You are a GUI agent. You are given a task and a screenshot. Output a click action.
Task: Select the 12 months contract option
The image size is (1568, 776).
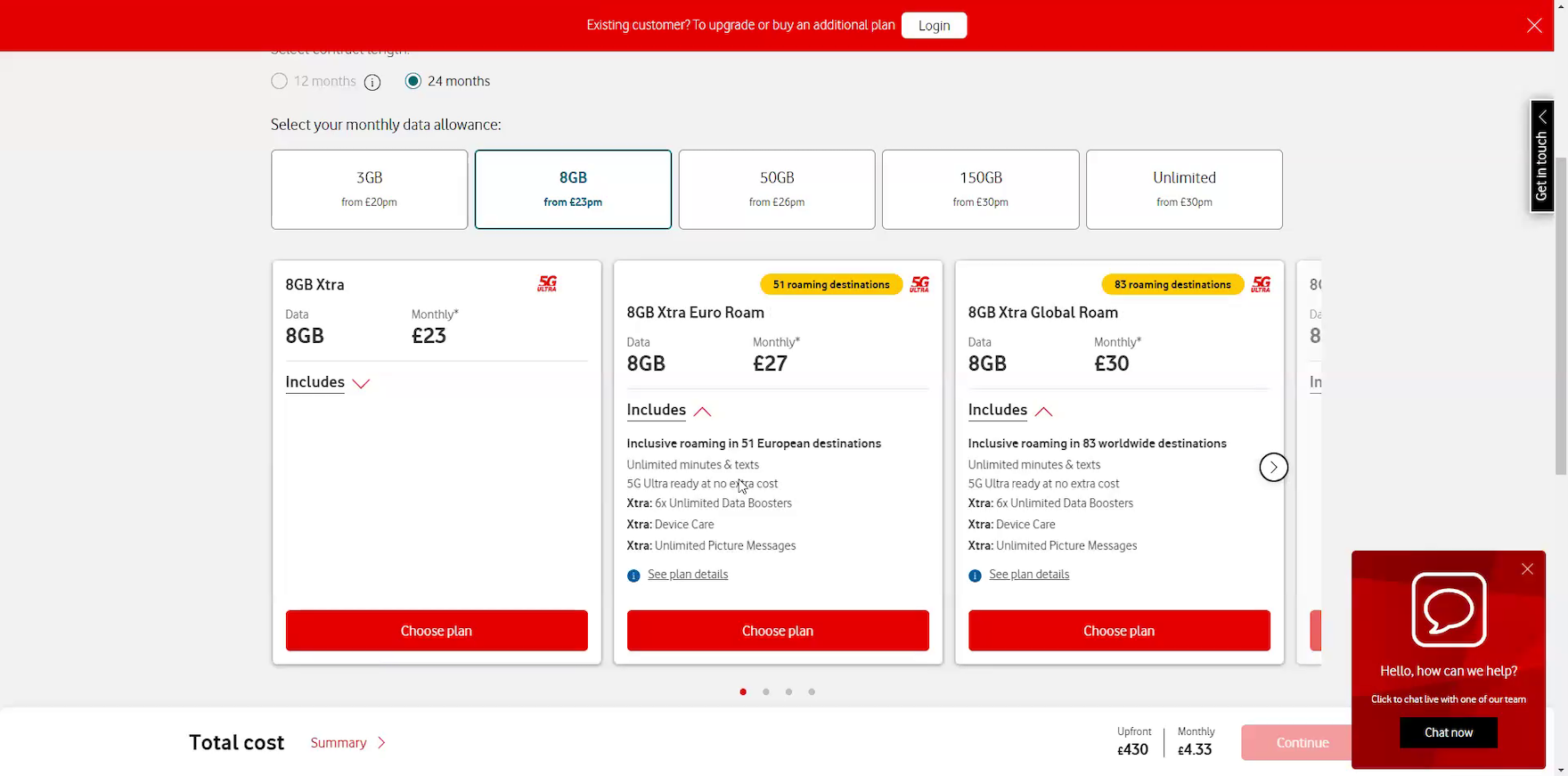coord(280,81)
